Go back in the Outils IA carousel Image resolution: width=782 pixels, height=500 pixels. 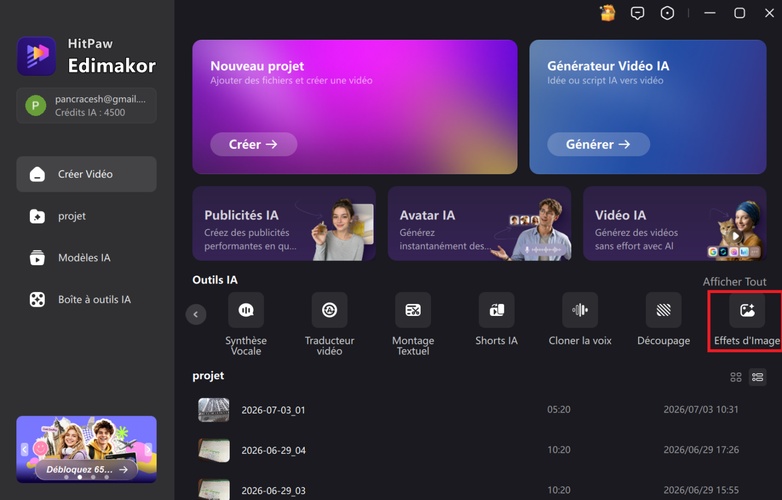[196, 314]
